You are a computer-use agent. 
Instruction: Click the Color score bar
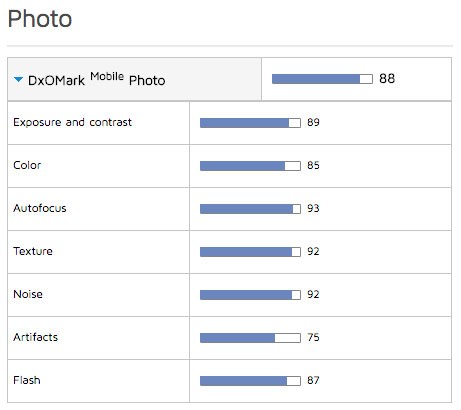250,166
